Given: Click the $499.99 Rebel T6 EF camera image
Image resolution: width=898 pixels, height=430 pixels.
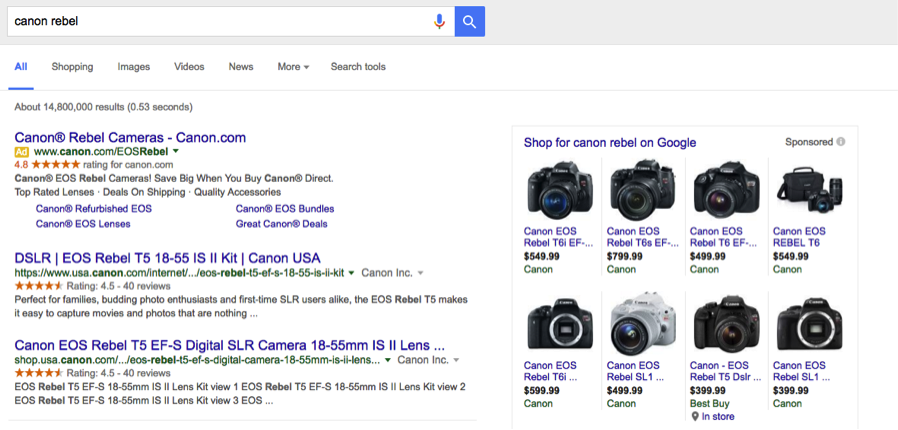Looking at the screenshot, I should (726, 190).
